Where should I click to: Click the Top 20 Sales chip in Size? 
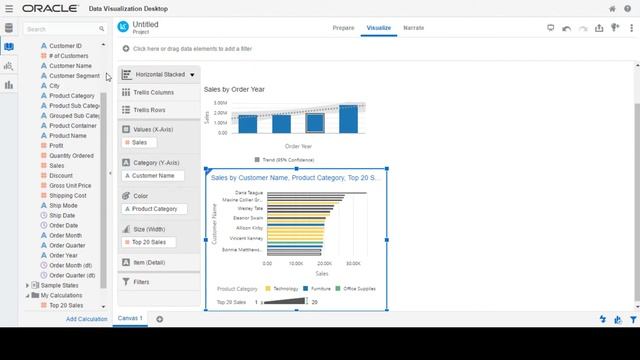[x=149, y=242]
